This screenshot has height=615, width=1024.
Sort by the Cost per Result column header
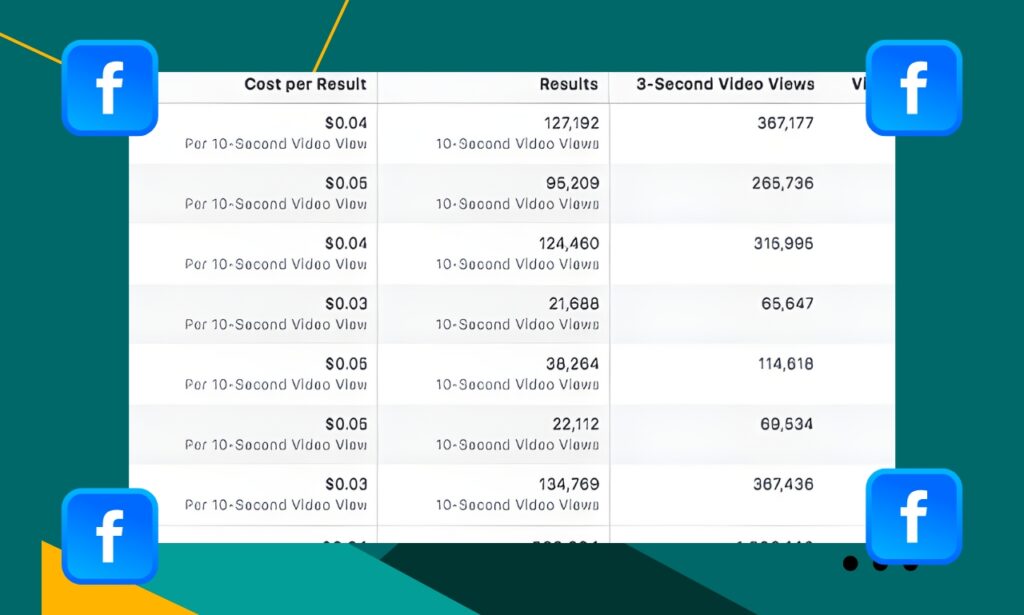tap(305, 85)
